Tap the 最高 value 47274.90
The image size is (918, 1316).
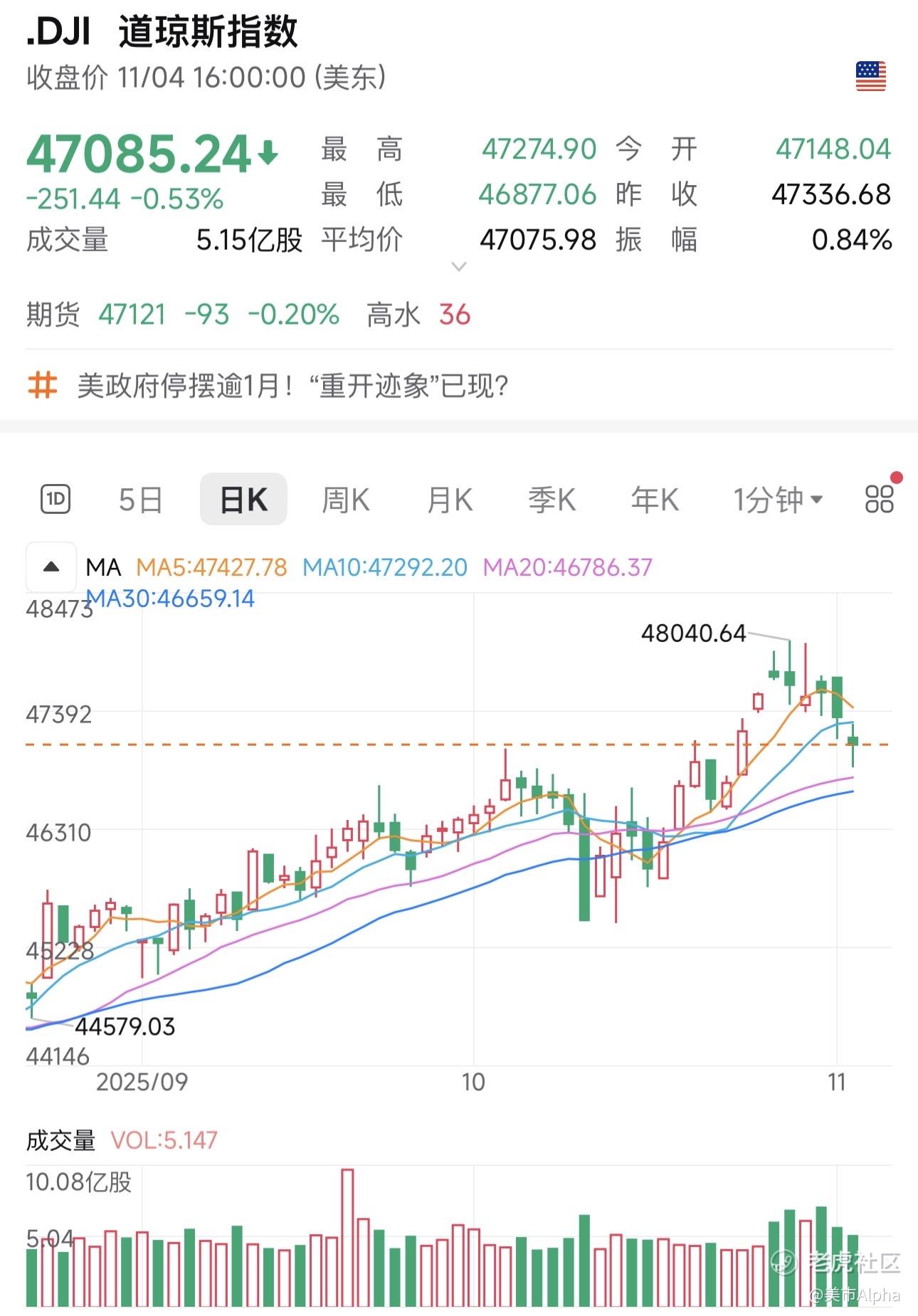pyautogui.click(x=539, y=149)
